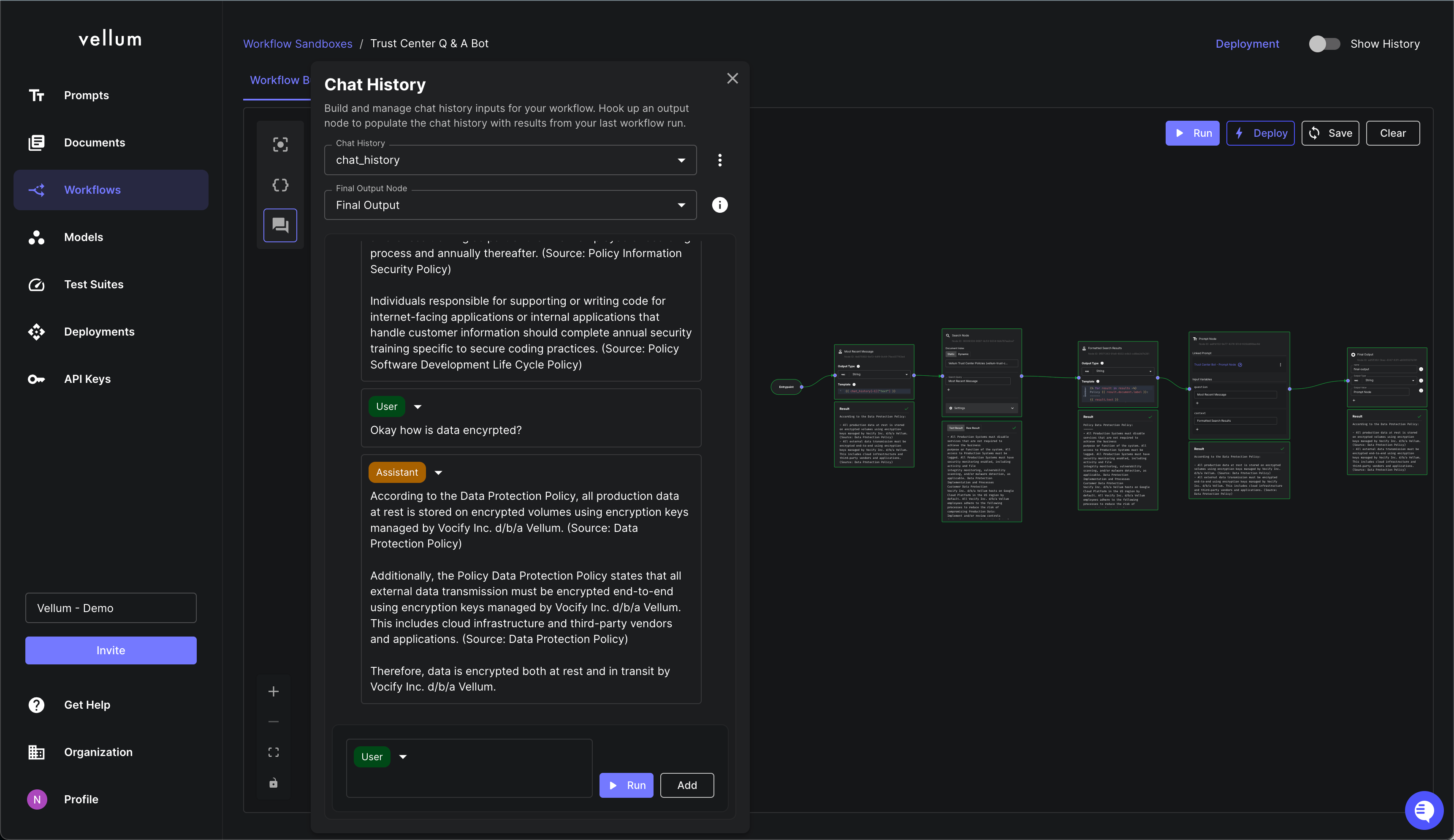1454x840 pixels.
Task: Click the Trust Center Q & A Bot title
Action: click(429, 44)
